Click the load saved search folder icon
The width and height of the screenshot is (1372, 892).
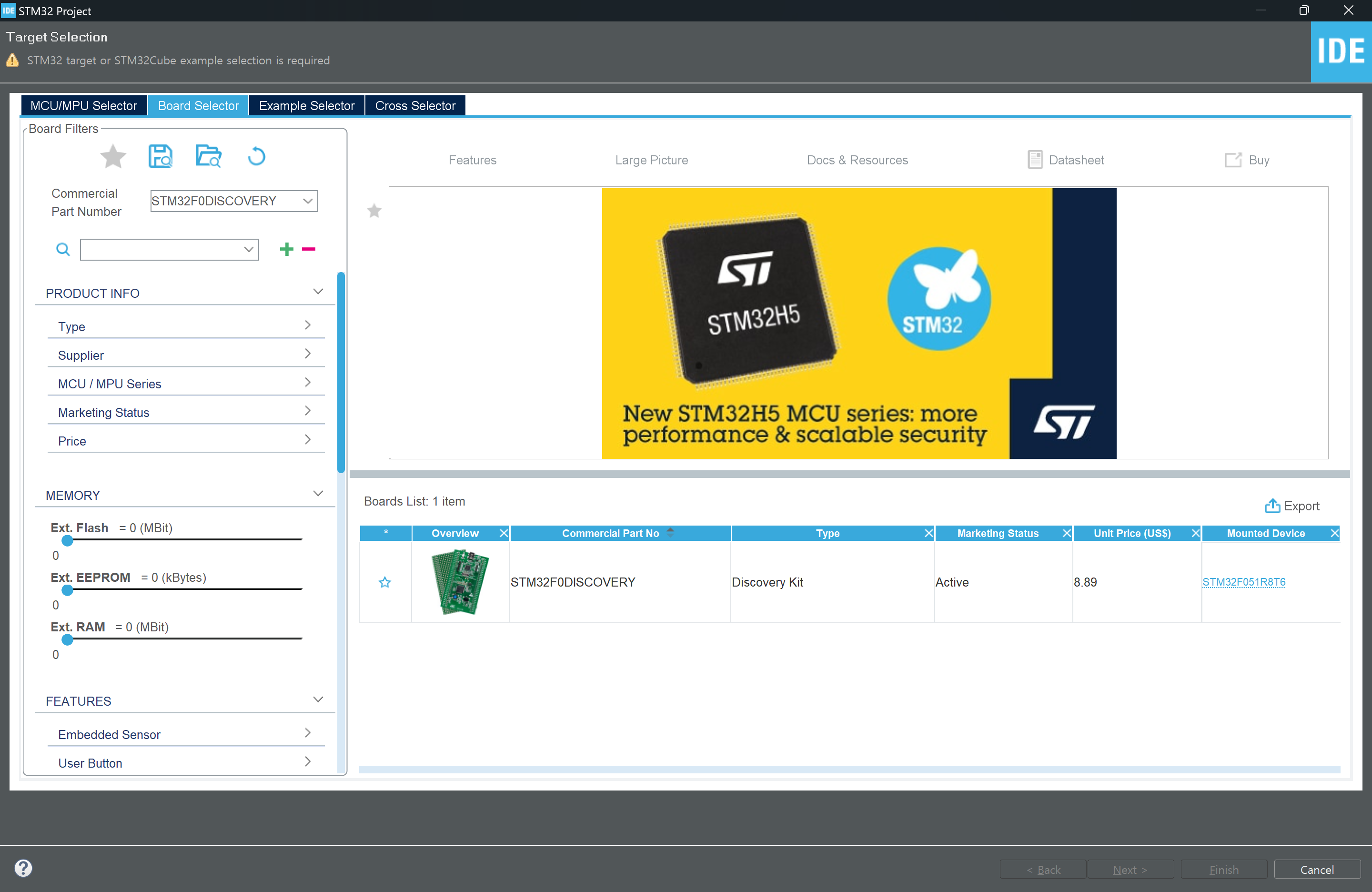pos(208,156)
